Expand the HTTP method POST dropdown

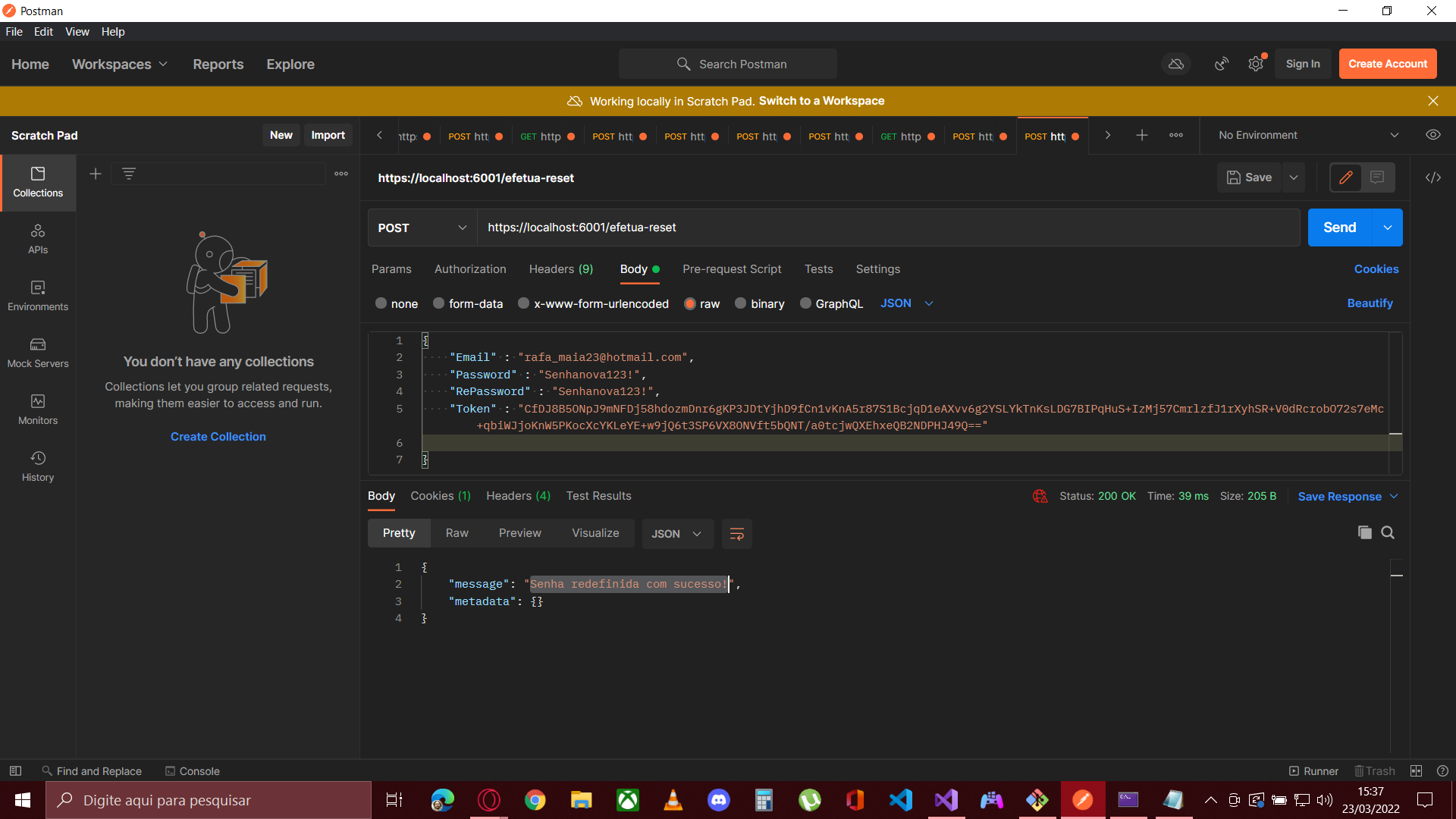pyautogui.click(x=422, y=227)
